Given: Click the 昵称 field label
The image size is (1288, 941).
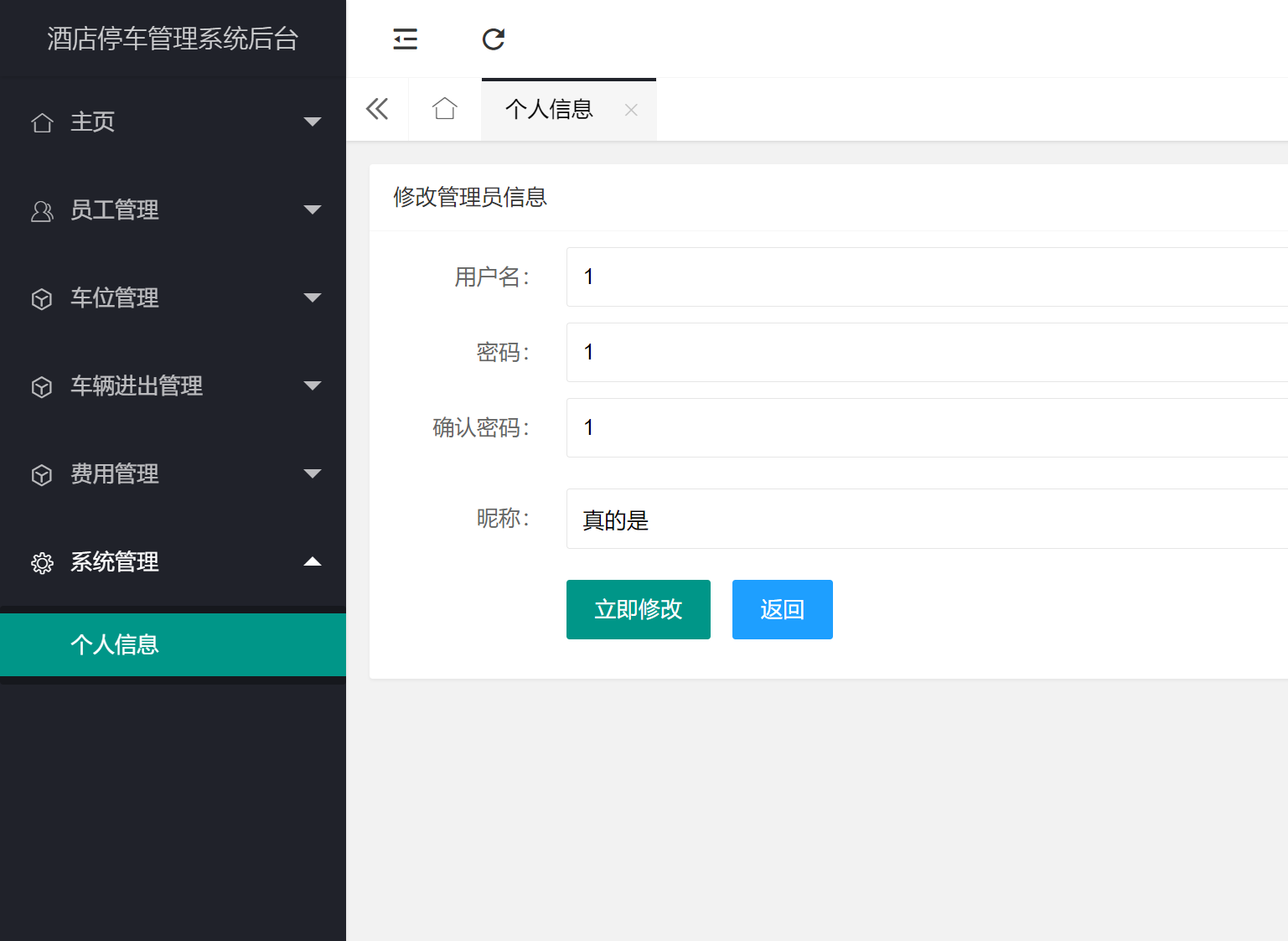Looking at the screenshot, I should click(503, 518).
